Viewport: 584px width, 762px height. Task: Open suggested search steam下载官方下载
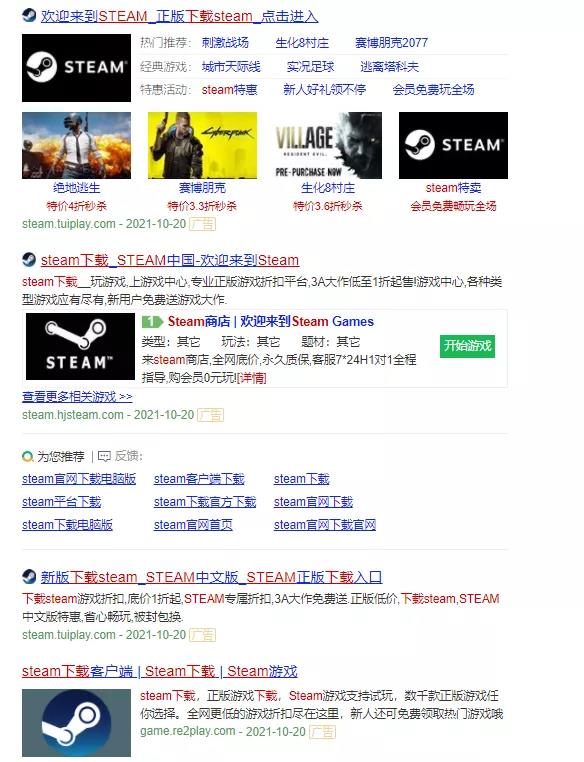click(205, 502)
